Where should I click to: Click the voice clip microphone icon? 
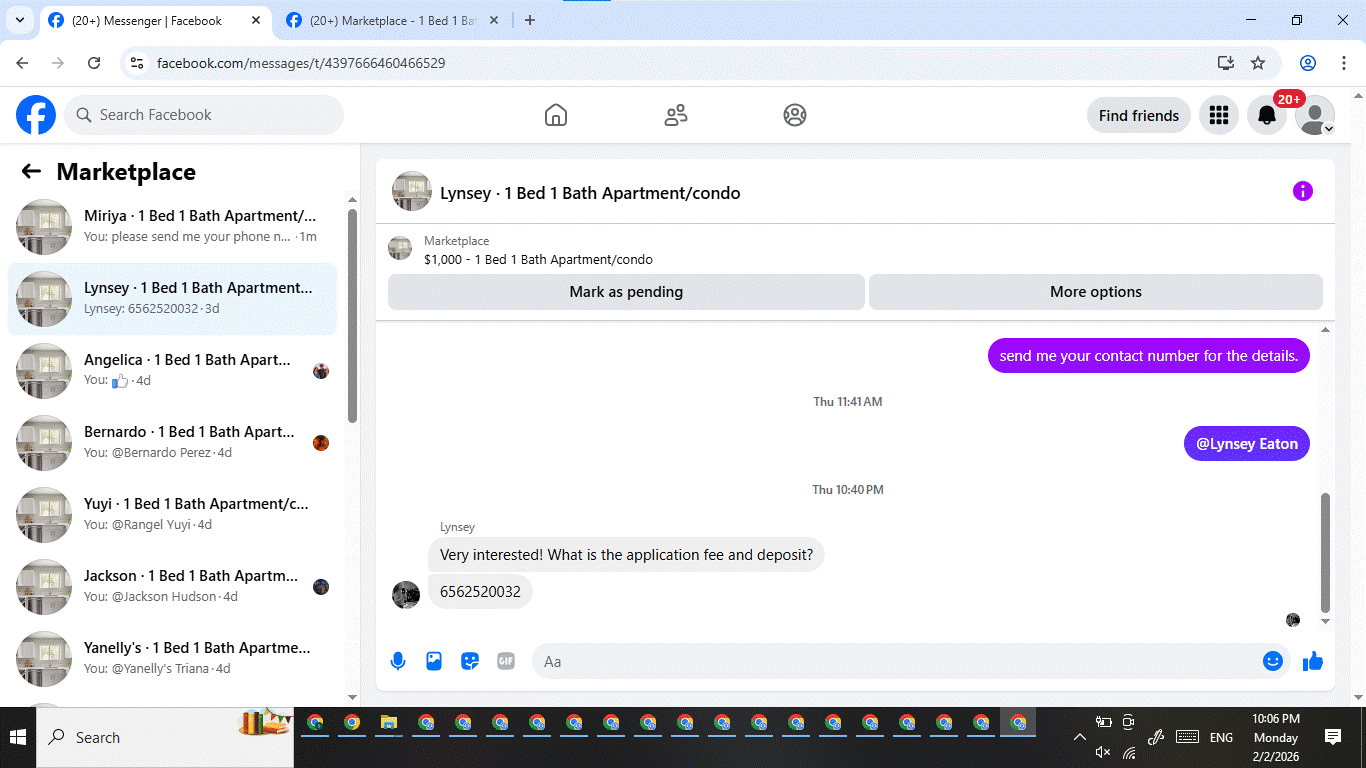[x=398, y=661]
